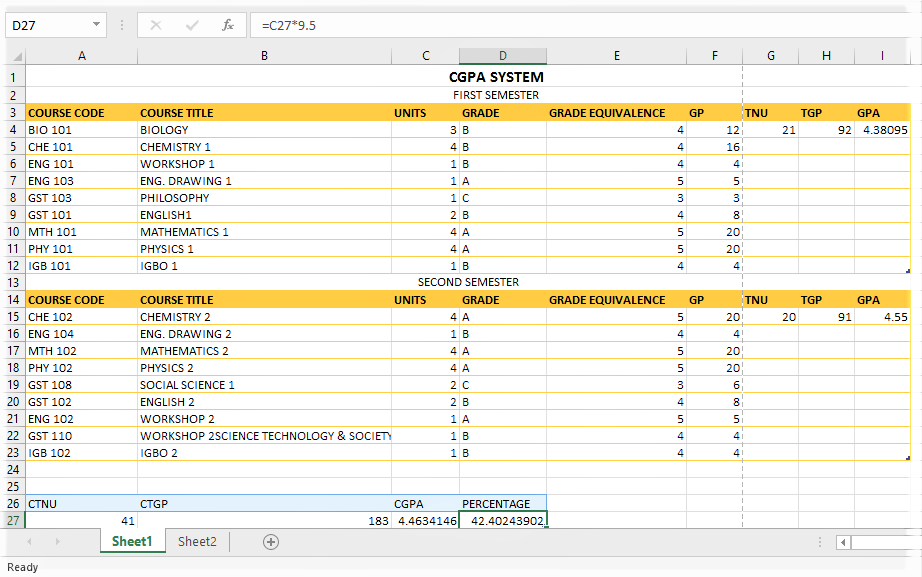Select cell containing IGBO 1
This screenshot has height=577, width=922.
pyautogui.click(x=264, y=266)
